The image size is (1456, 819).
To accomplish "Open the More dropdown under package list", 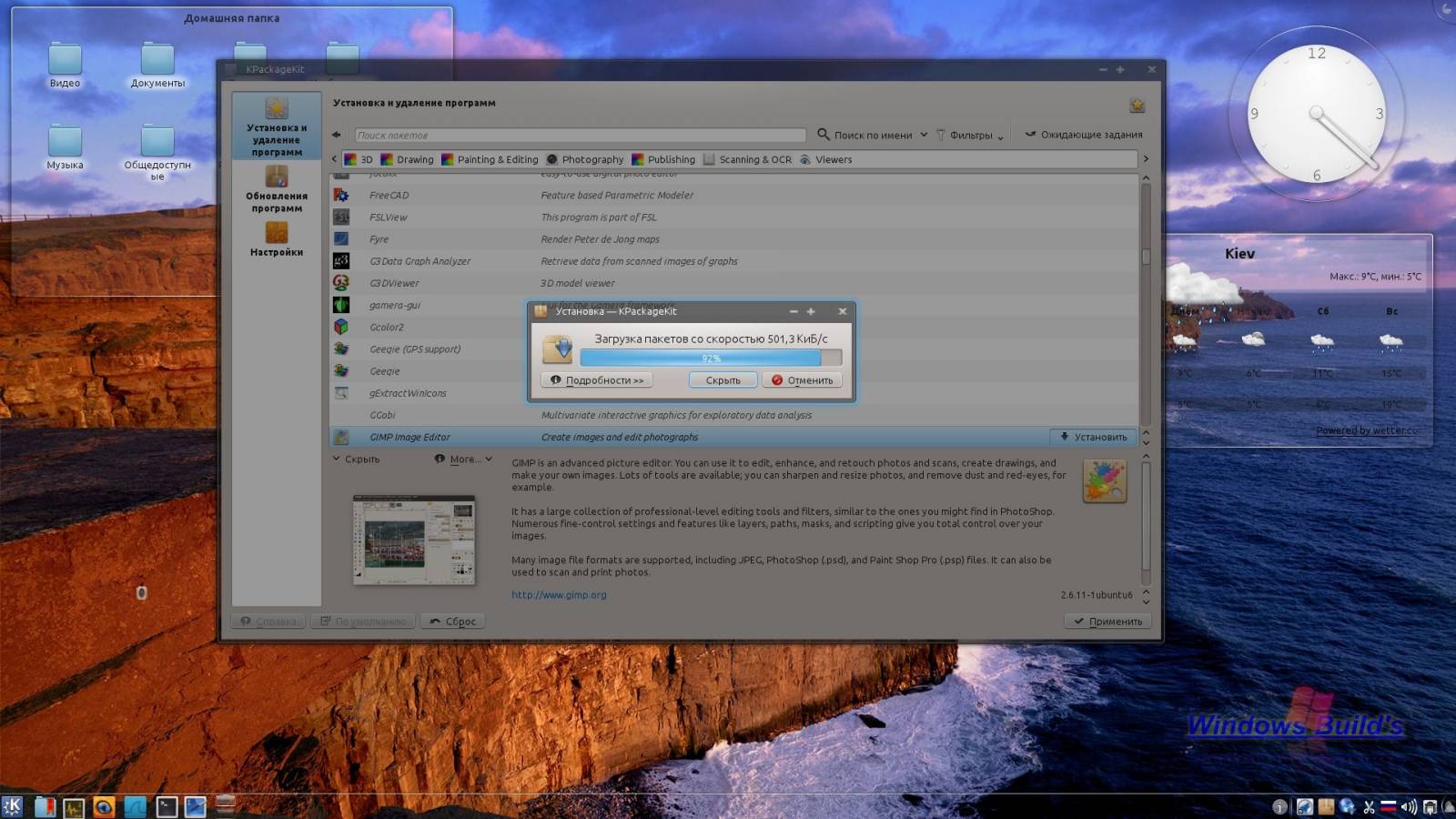I will coord(463,460).
